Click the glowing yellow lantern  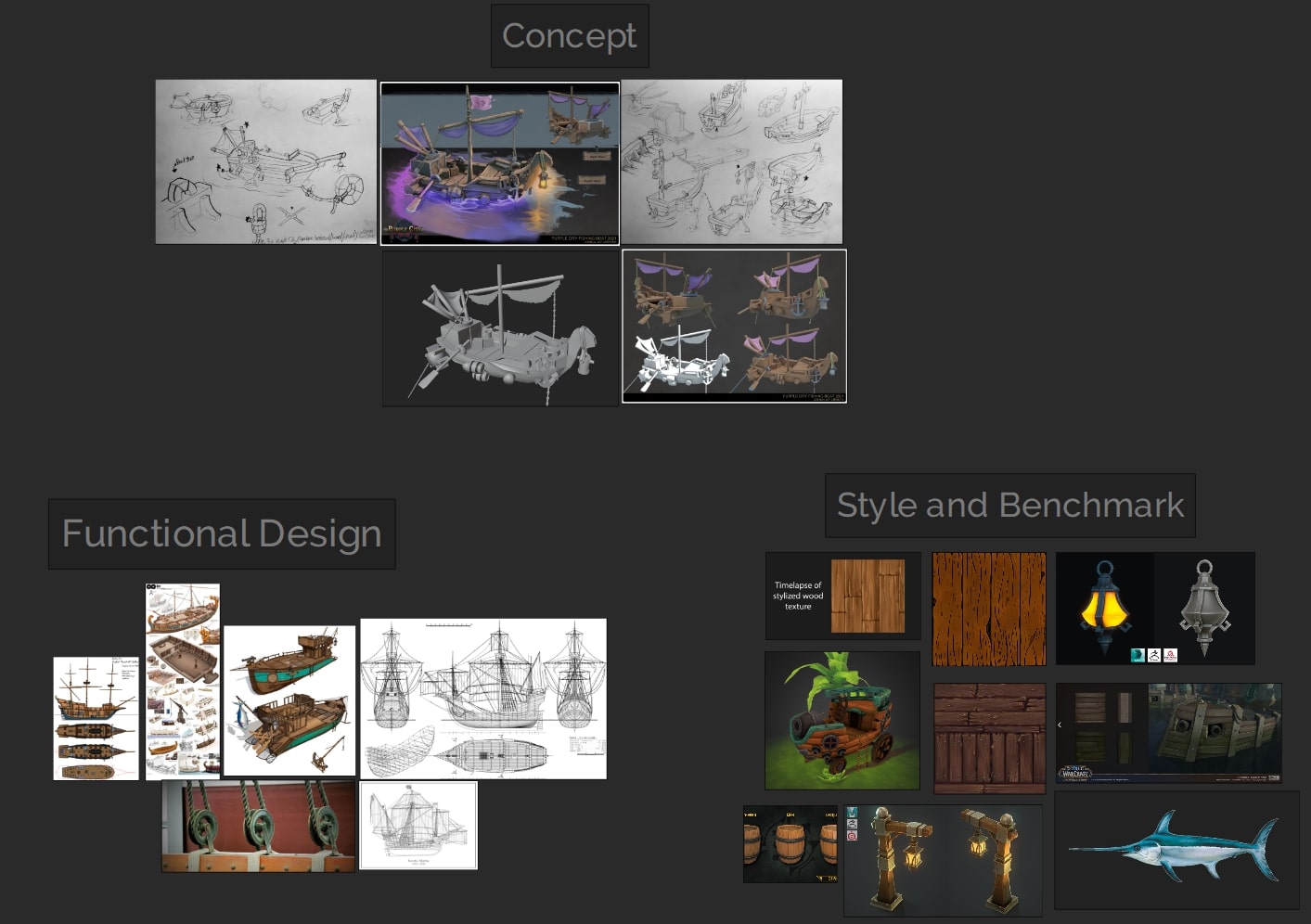tap(1104, 609)
